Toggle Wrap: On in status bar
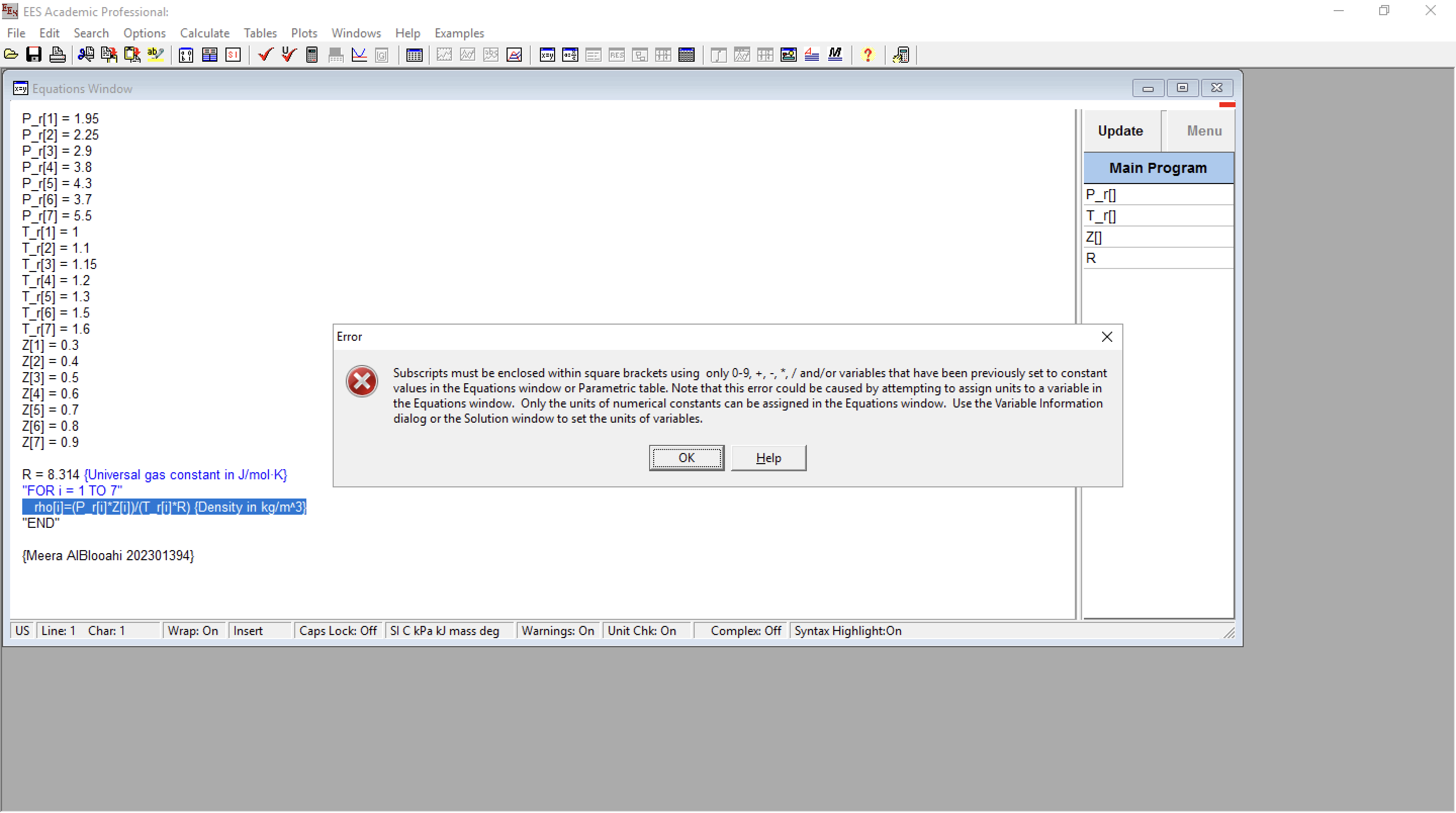1456x813 pixels. [x=193, y=631]
